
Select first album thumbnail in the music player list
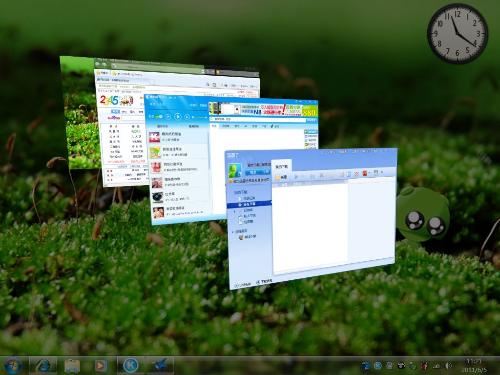point(154,137)
